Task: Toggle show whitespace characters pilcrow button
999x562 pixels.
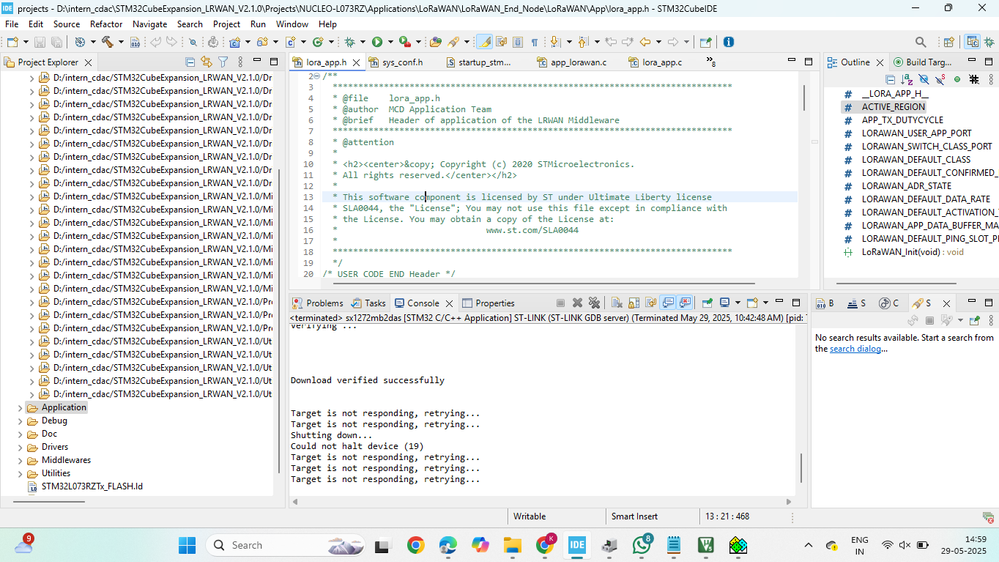Action: [534, 42]
